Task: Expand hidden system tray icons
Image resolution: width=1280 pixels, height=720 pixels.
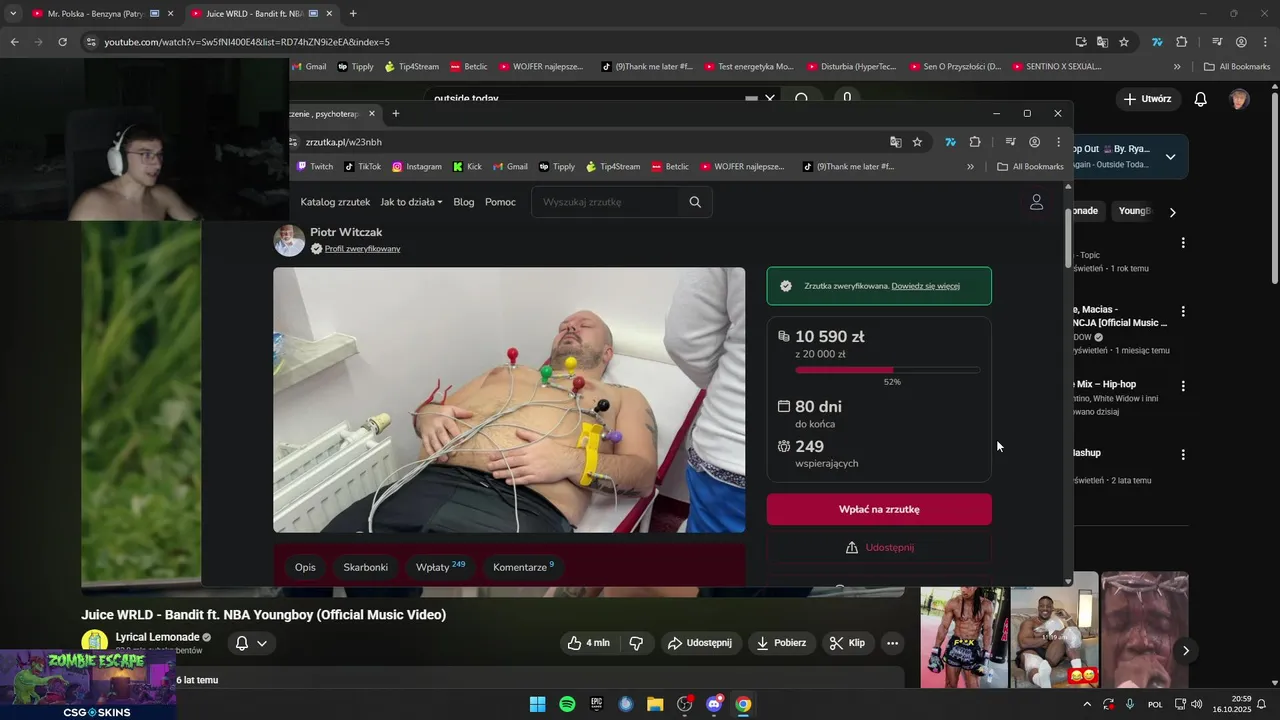Action: 1087,704
